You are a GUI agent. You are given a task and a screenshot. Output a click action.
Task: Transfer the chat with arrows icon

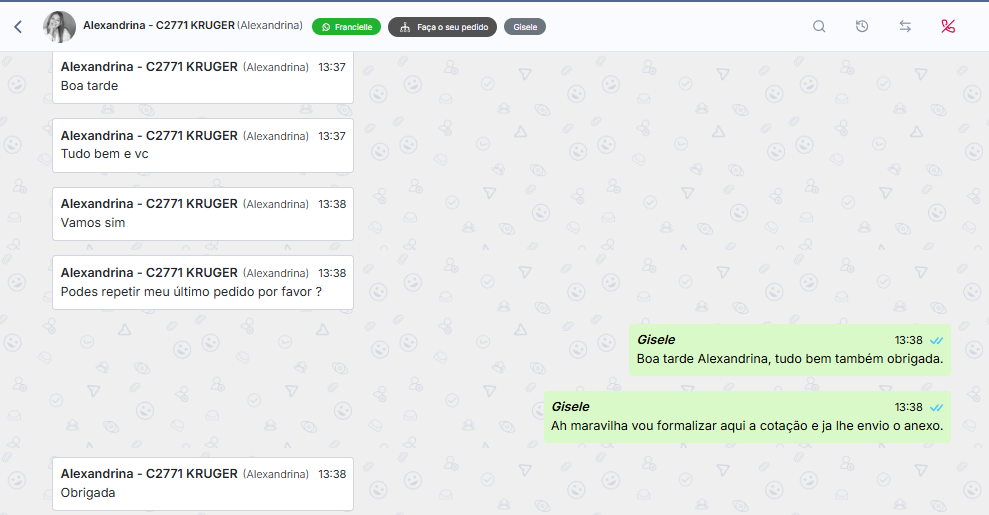[x=905, y=27]
